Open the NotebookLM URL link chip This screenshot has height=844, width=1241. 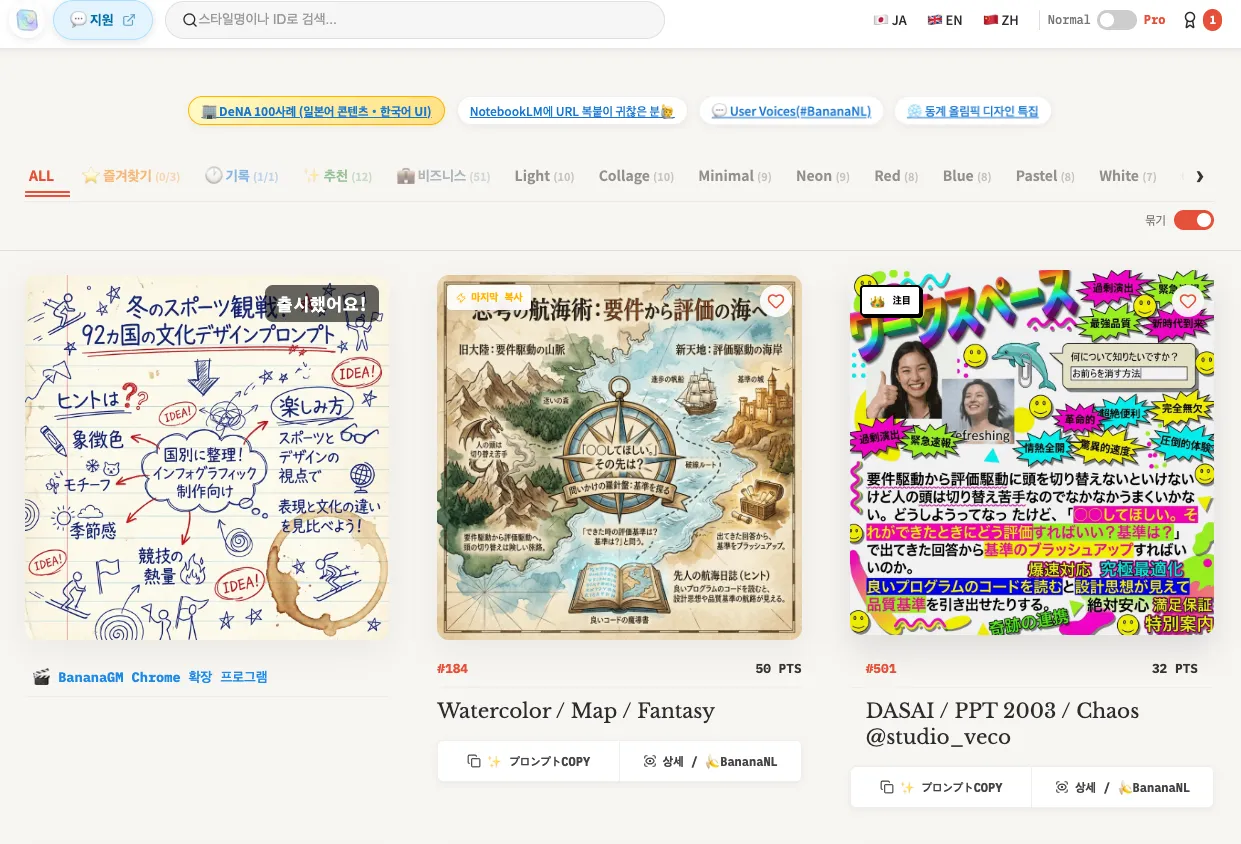pyautogui.click(x=572, y=111)
